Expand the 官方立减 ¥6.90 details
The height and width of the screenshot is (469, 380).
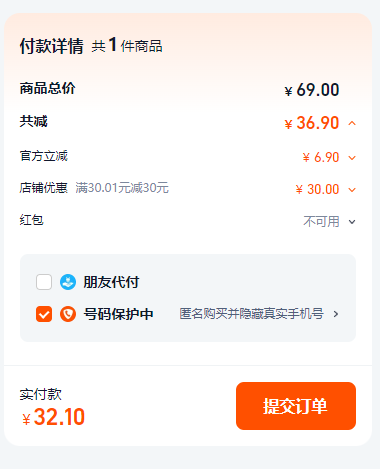click(352, 158)
